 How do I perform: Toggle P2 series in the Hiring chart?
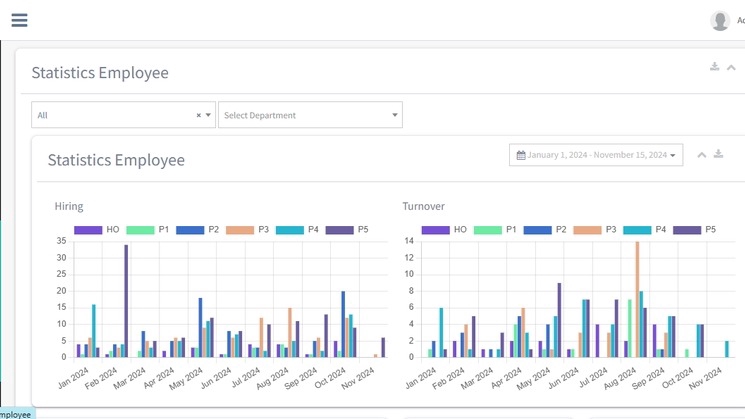[x=199, y=229]
